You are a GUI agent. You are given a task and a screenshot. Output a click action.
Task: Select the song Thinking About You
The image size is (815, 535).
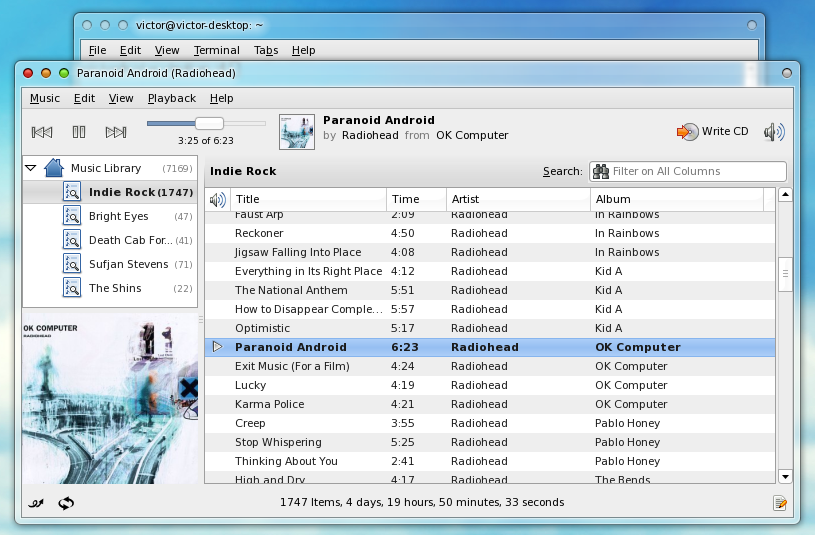pyautogui.click(x=490, y=461)
